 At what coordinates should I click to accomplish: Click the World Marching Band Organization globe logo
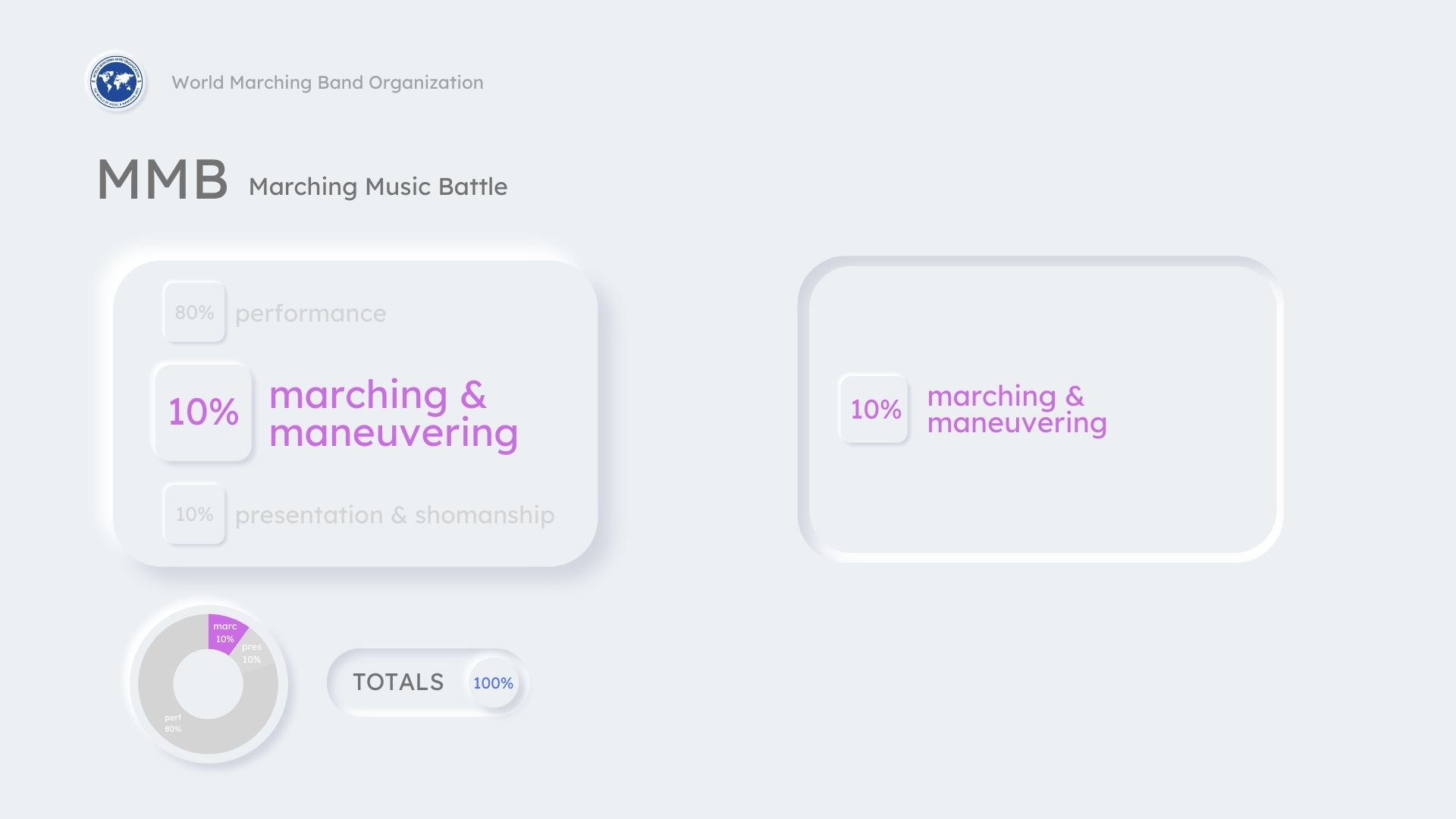[x=116, y=82]
